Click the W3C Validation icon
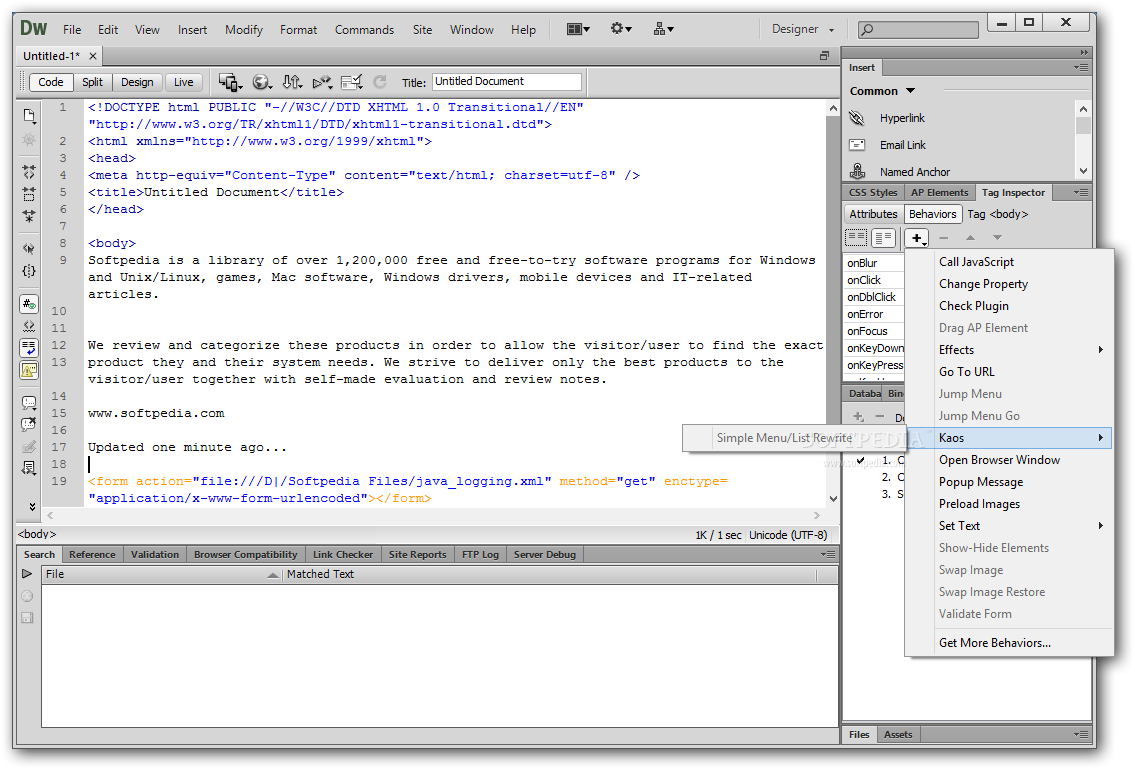The width and height of the screenshot is (1135, 769). 322,83
